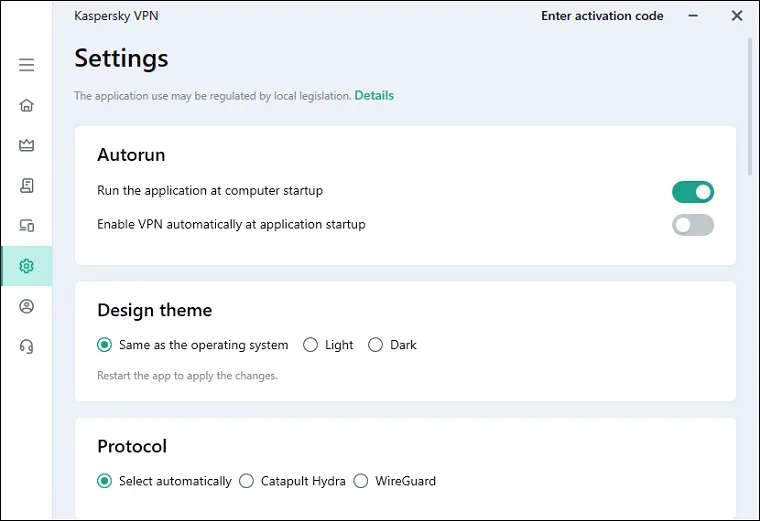Click the vertical scrollbar thumb
Screen dimensions: 760x521
tap(750, 106)
